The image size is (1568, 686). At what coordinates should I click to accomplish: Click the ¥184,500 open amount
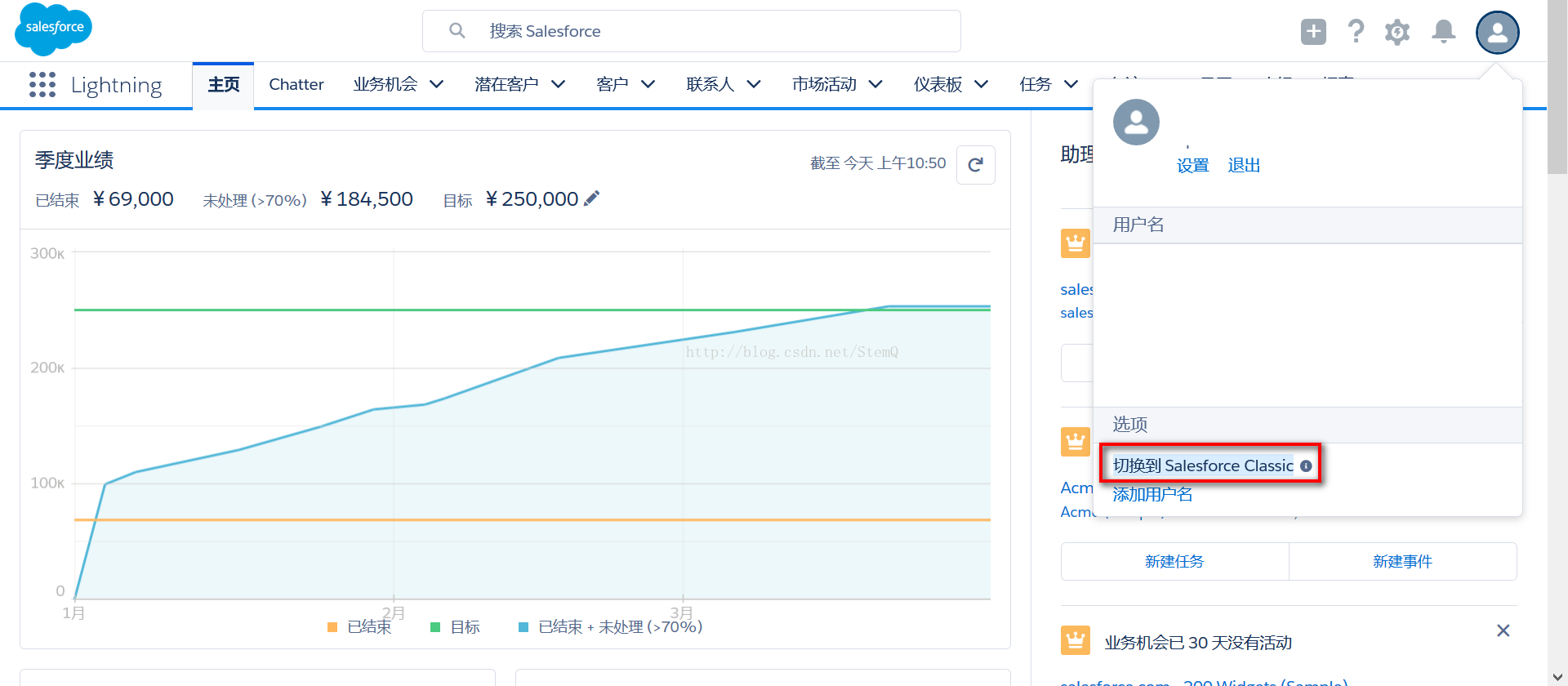point(367,199)
